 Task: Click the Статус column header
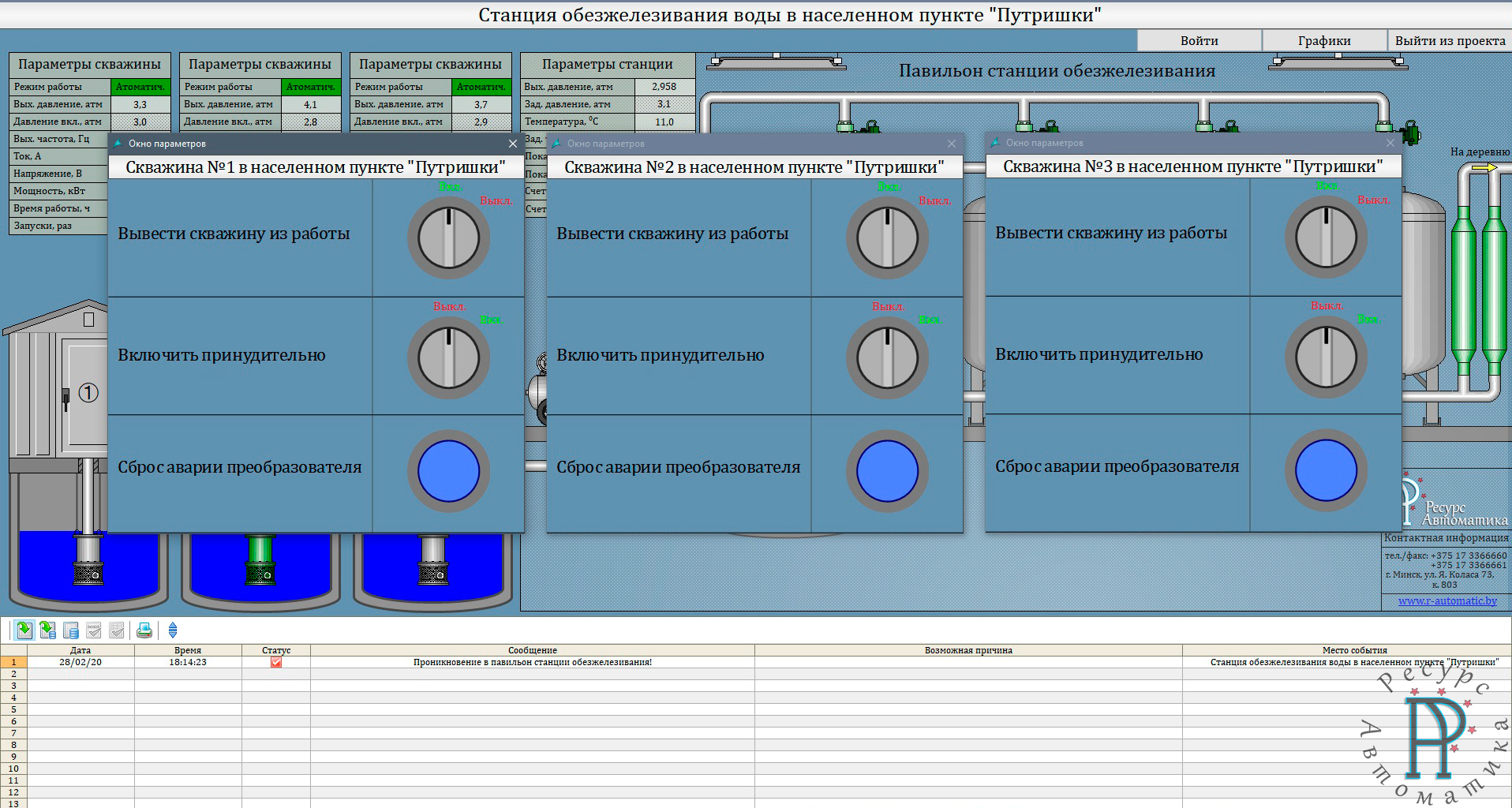tap(276, 650)
